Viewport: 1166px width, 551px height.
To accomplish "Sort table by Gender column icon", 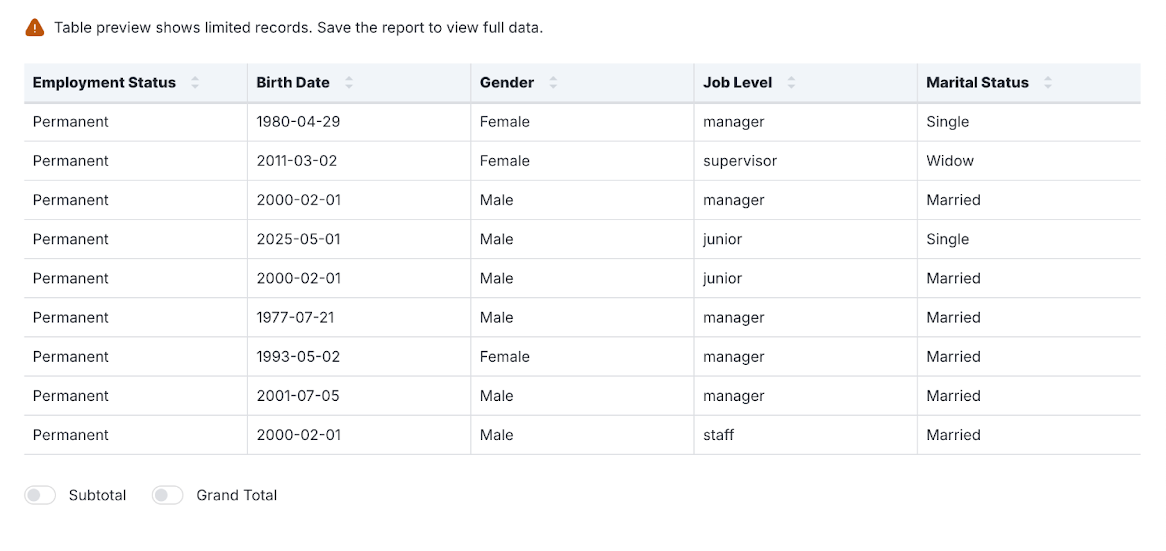I will (553, 83).
